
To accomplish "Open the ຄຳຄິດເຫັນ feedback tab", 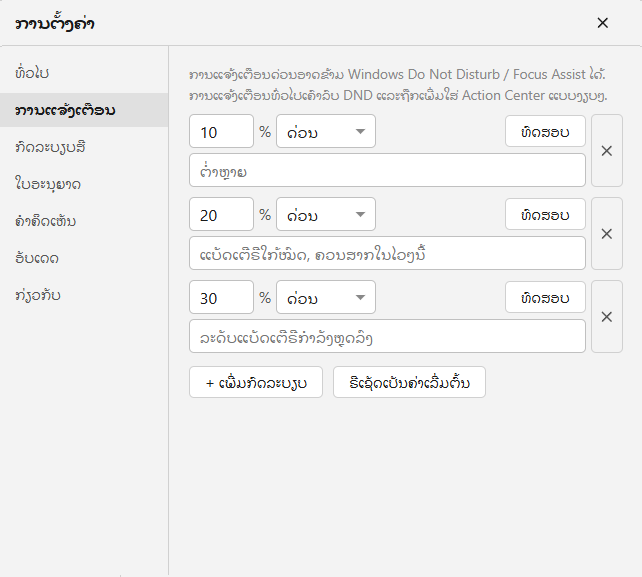I will point(84,221).
